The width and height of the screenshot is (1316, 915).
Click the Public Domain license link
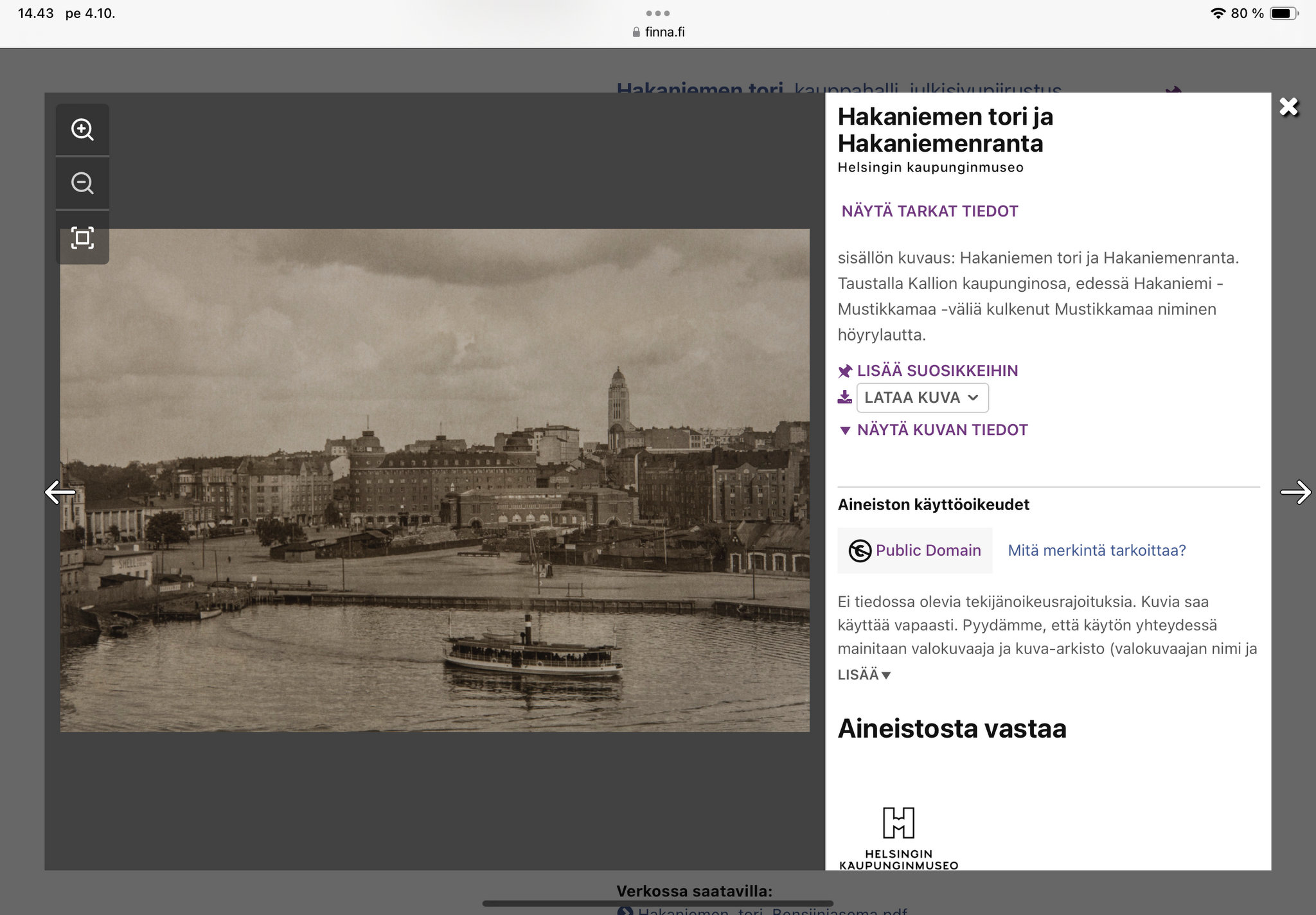pyautogui.click(x=928, y=551)
